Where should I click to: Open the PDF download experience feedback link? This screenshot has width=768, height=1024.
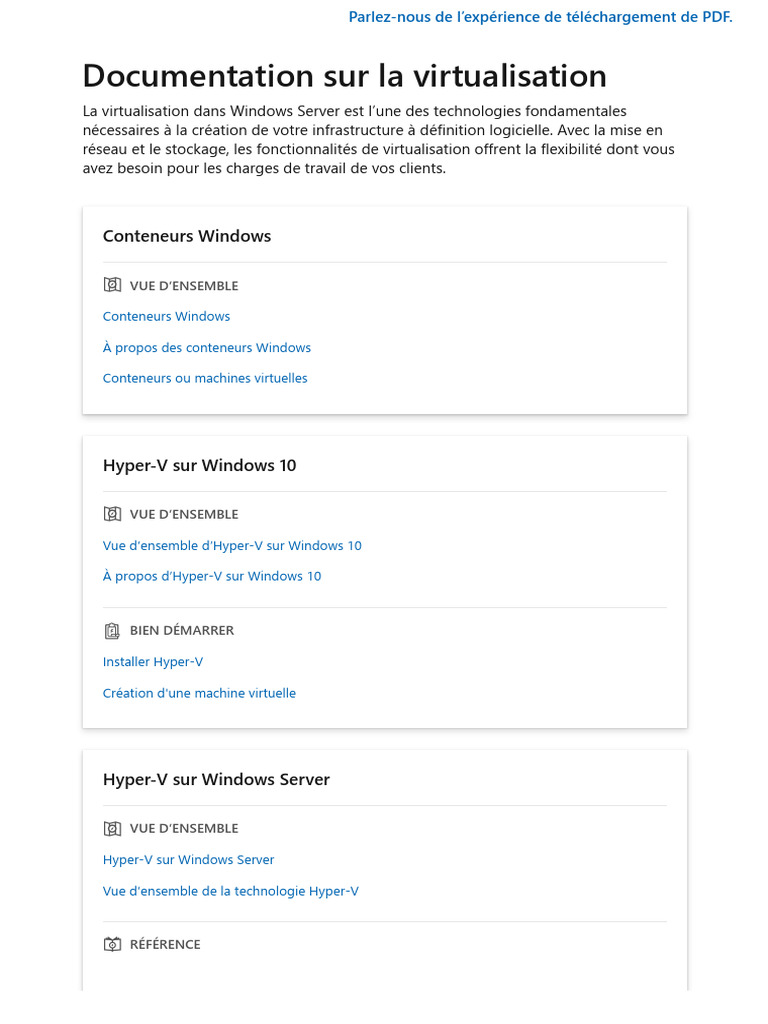(x=540, y=17)
